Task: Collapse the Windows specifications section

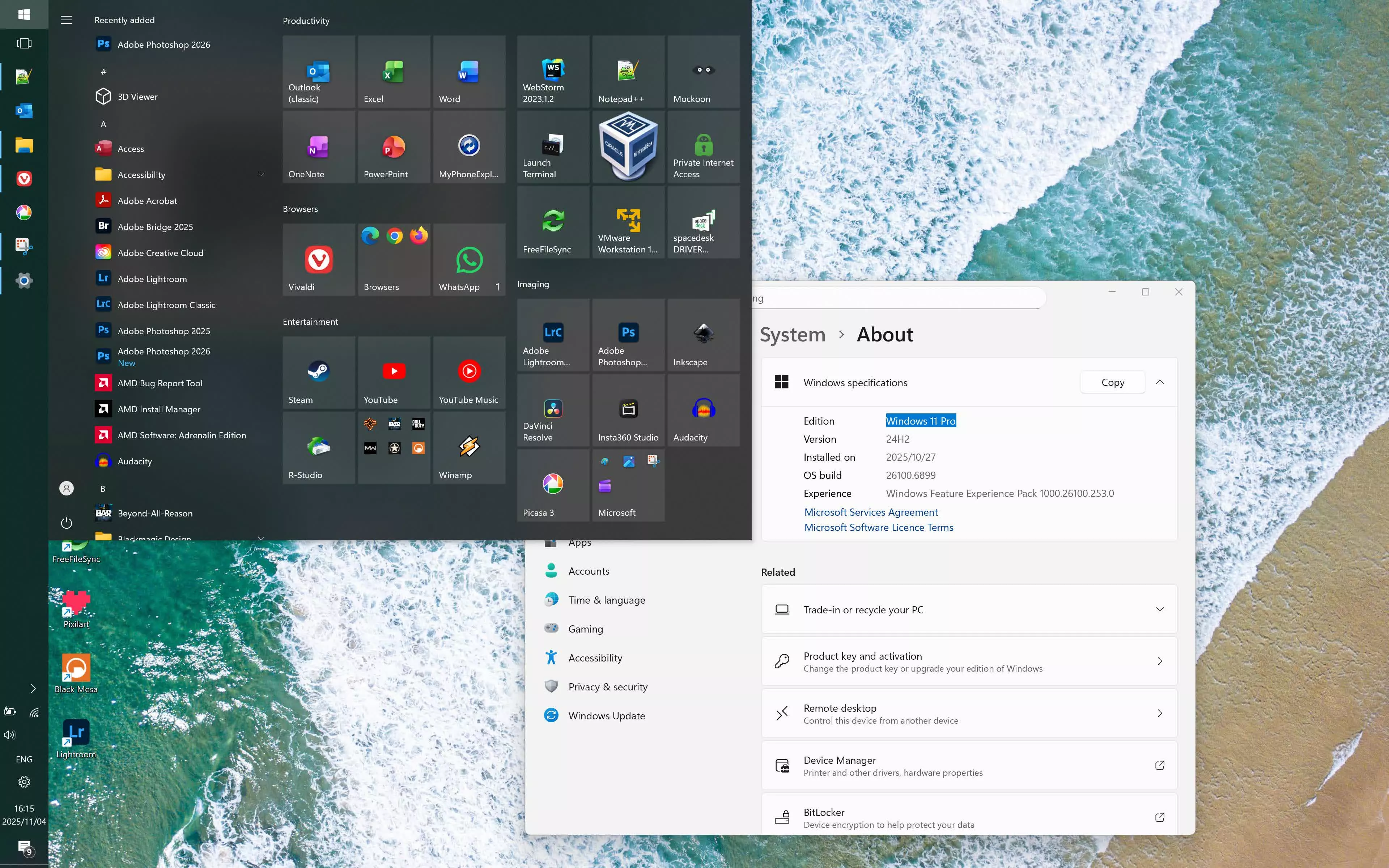Action: (1159, 382)
